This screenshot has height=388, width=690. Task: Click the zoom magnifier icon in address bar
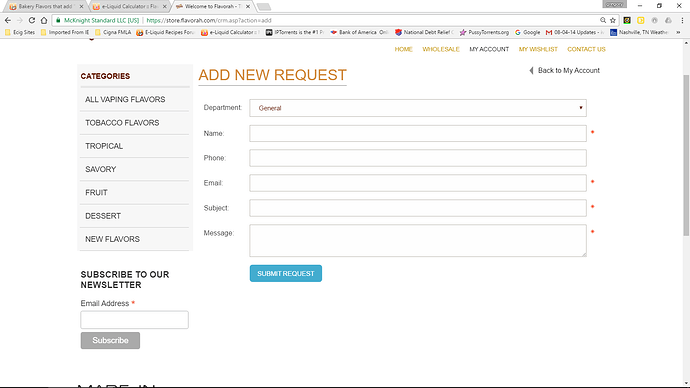(603, 20)
